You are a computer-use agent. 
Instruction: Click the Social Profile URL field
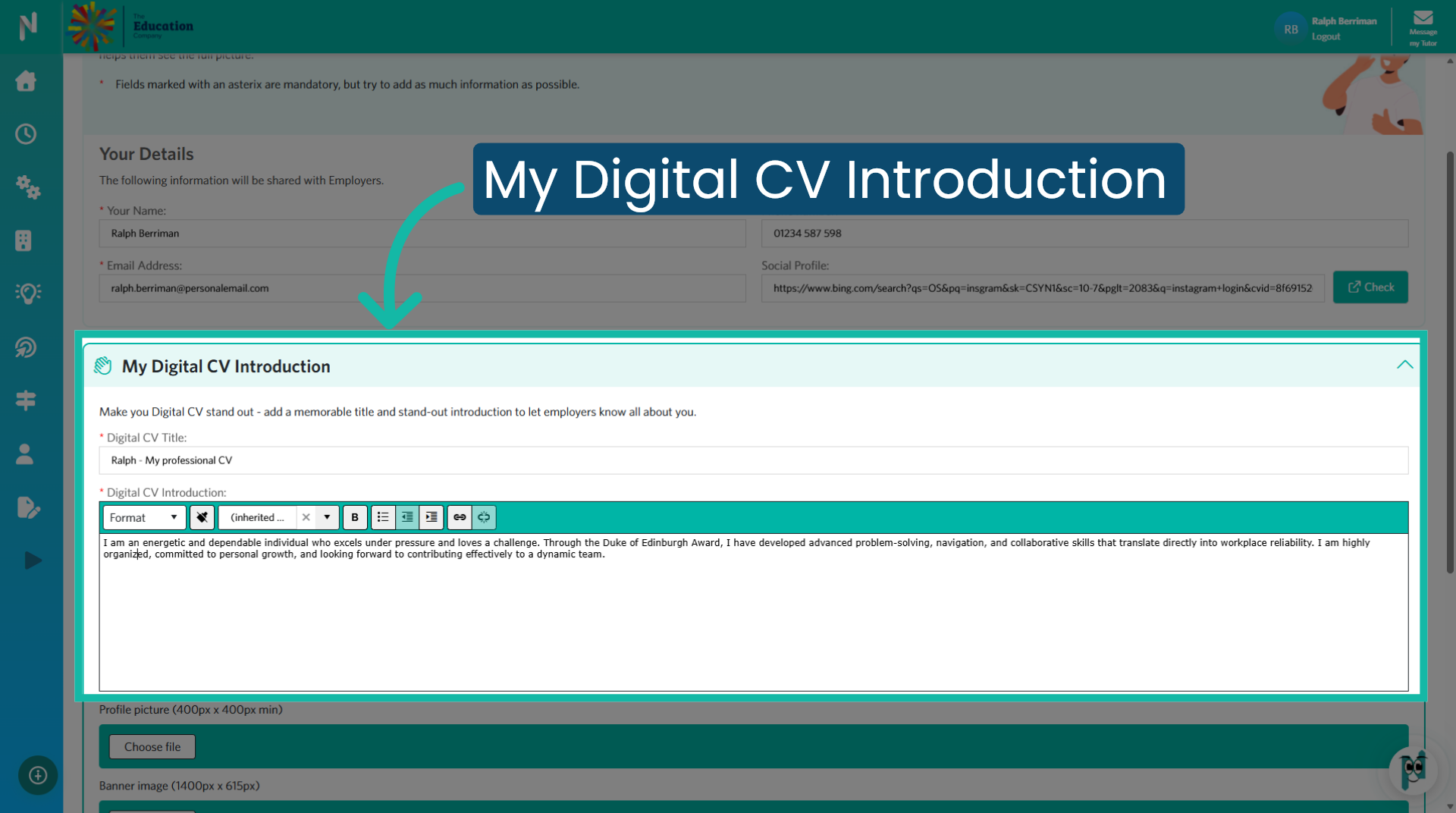point(1043,288)
